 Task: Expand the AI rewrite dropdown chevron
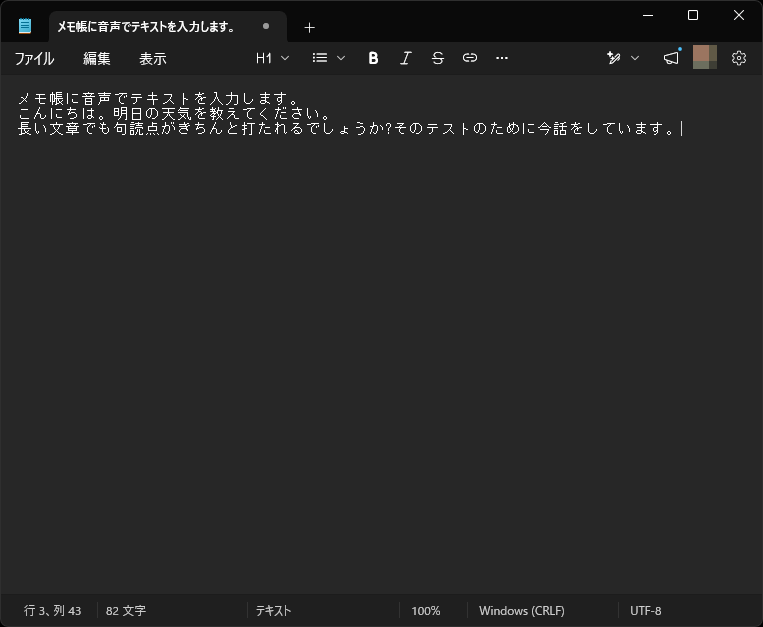(635, 58)
